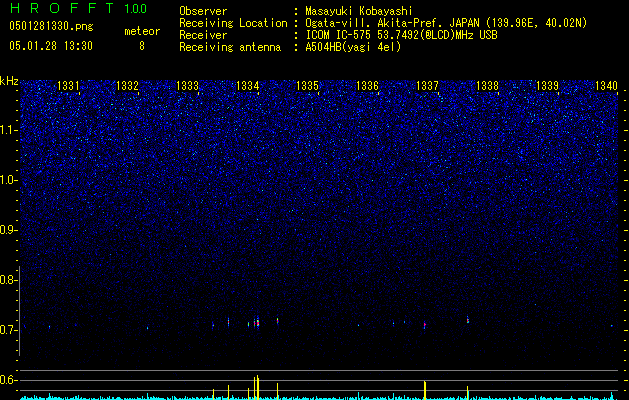Click the 1332 time marker
Viewport: 629px width, 400px height.
[x=127, y=85]
